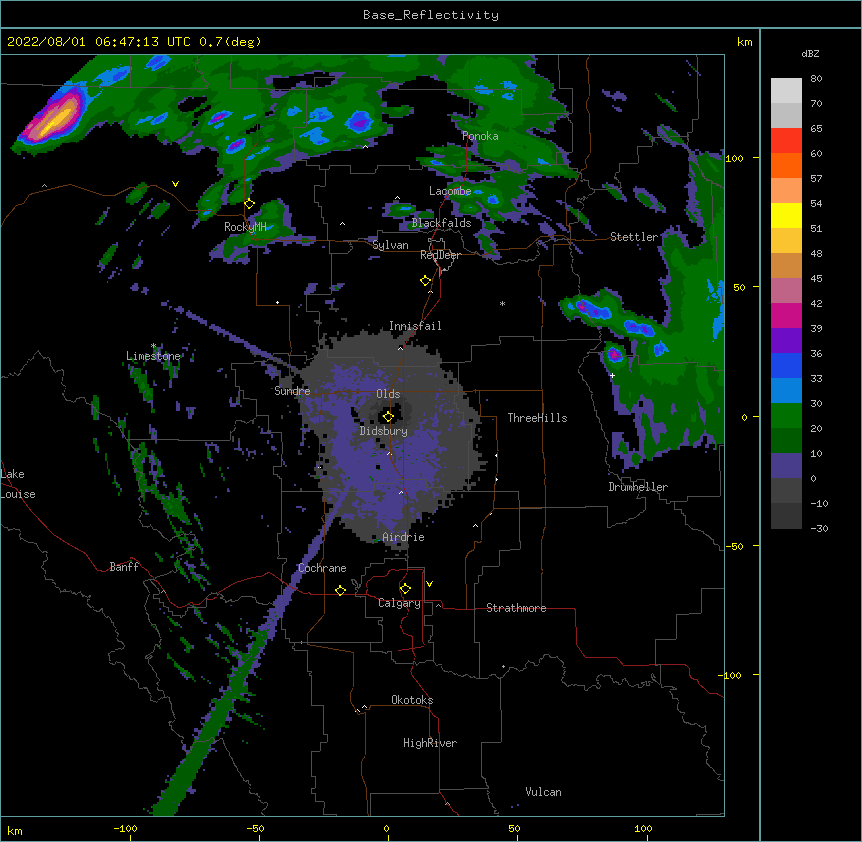Click the Drumheller town label

[x=638, y=487]
